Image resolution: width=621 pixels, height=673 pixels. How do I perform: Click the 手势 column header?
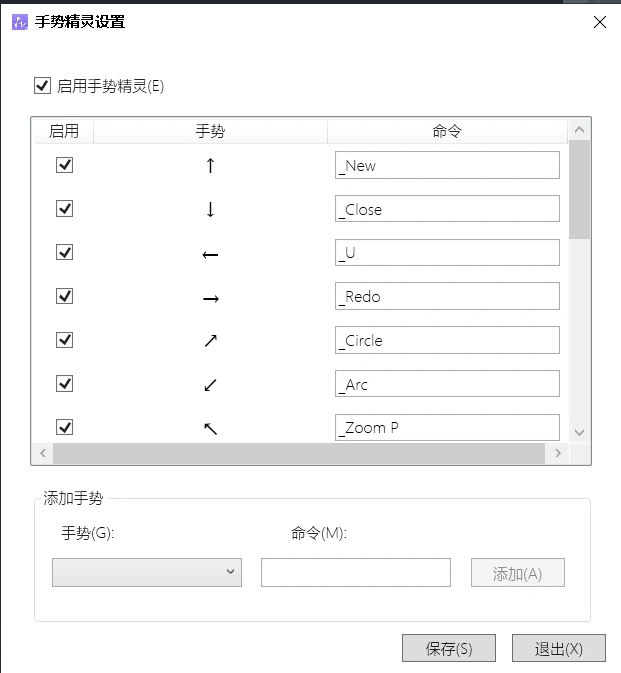[x=210, y=131]
